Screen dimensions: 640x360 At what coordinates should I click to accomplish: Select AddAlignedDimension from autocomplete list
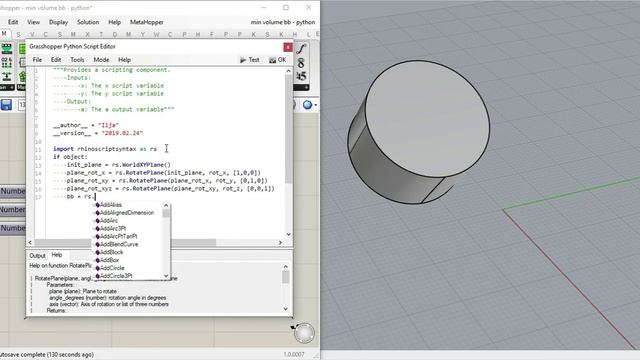pyautogui.click(x=127, y=213)
